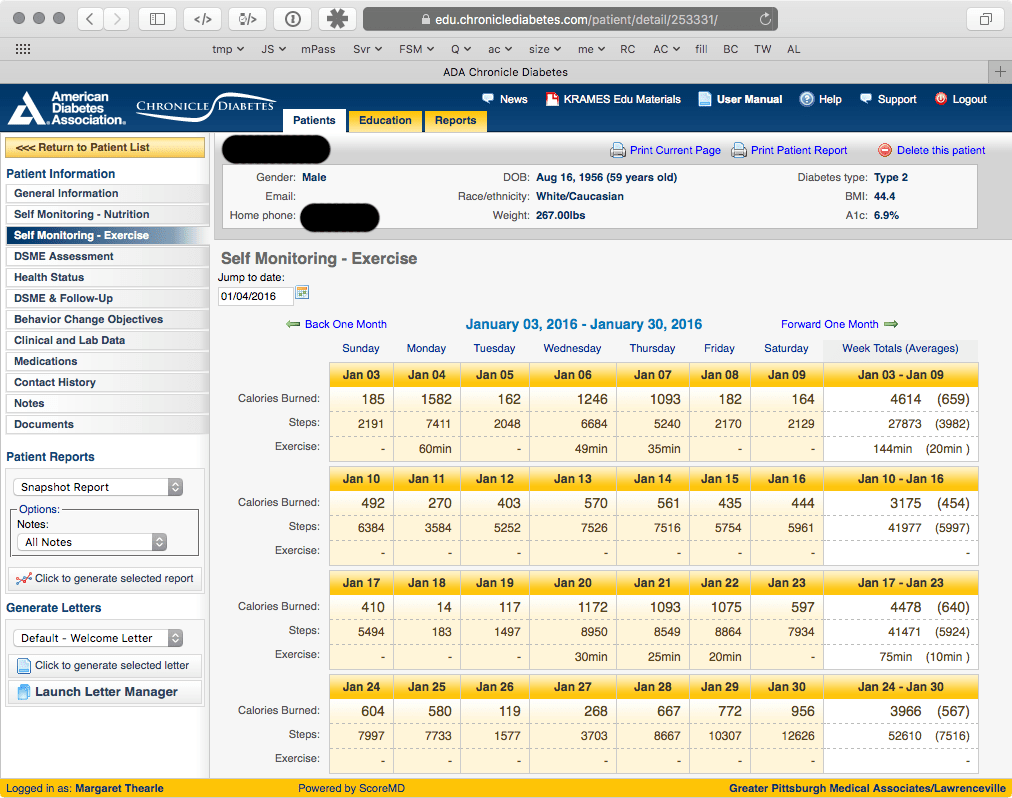
Task: Open the Snapshot Report dropdown
Action: [x=98, y=487]
